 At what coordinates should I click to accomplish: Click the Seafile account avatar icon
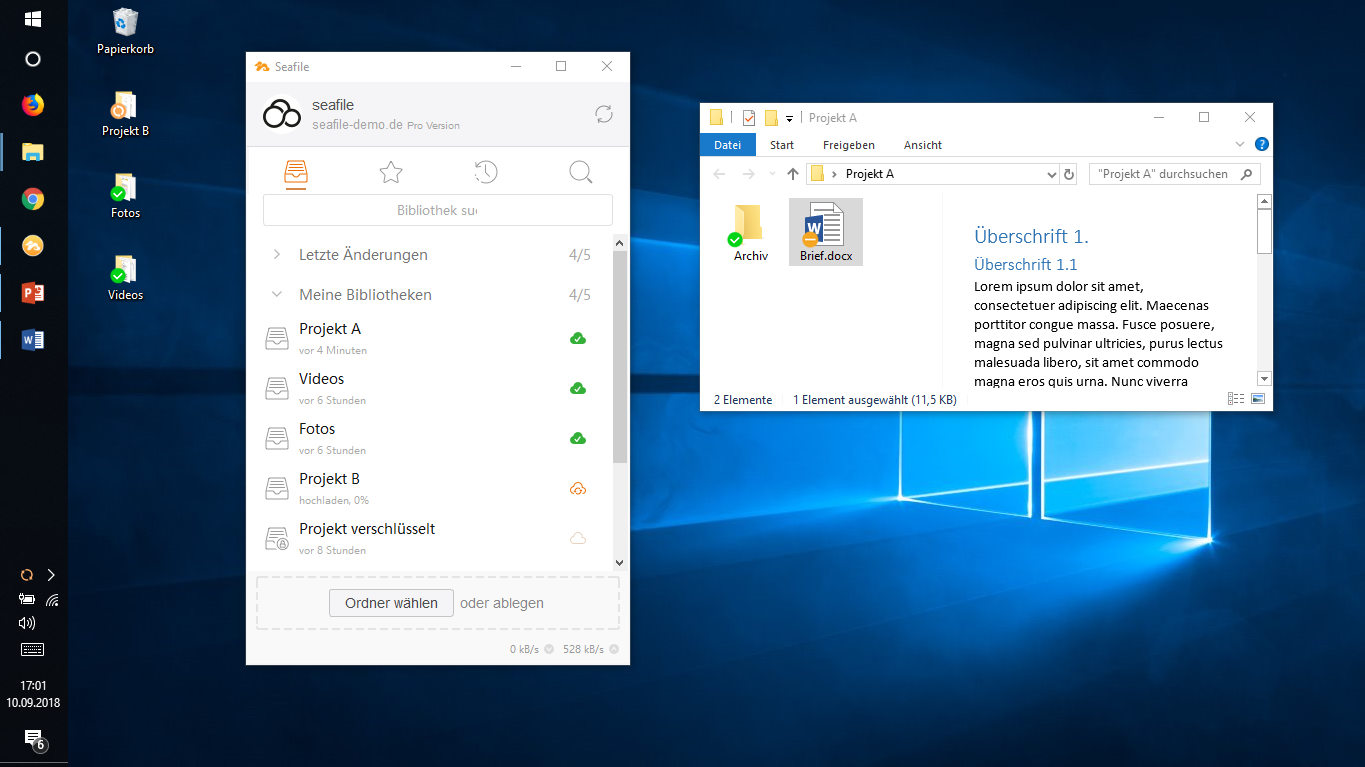(281, 113)
